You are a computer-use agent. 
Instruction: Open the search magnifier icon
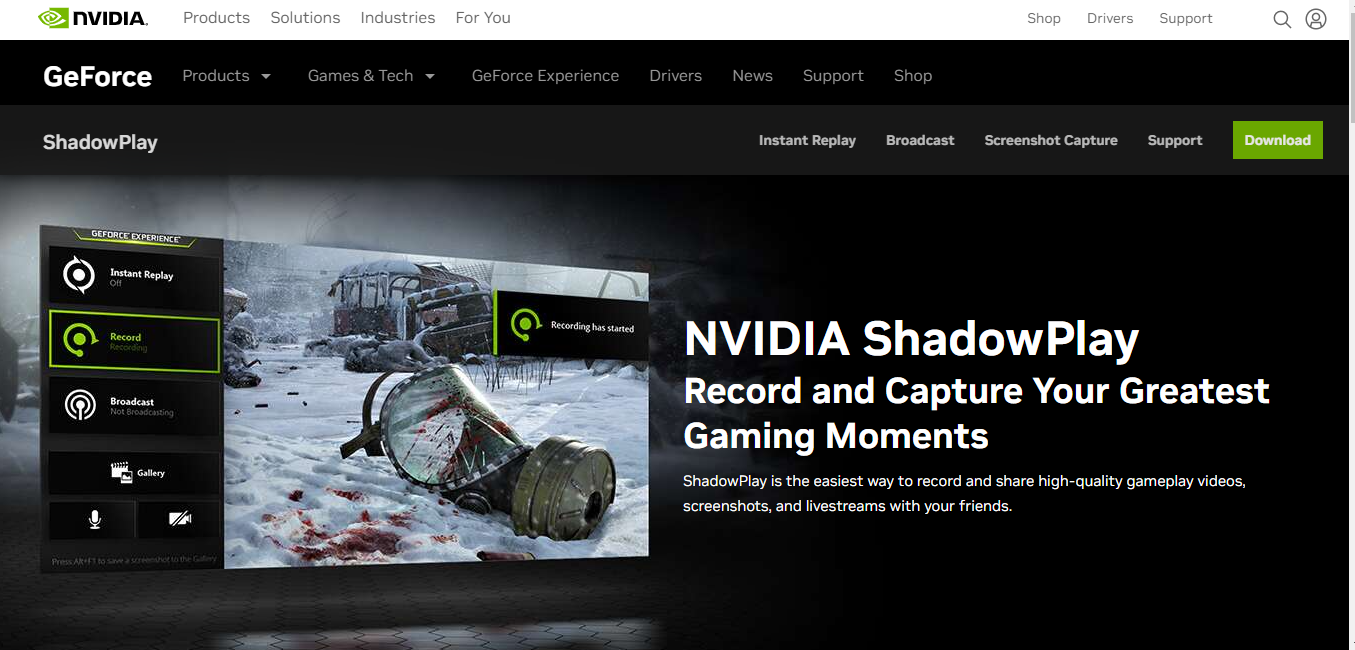1282,19
